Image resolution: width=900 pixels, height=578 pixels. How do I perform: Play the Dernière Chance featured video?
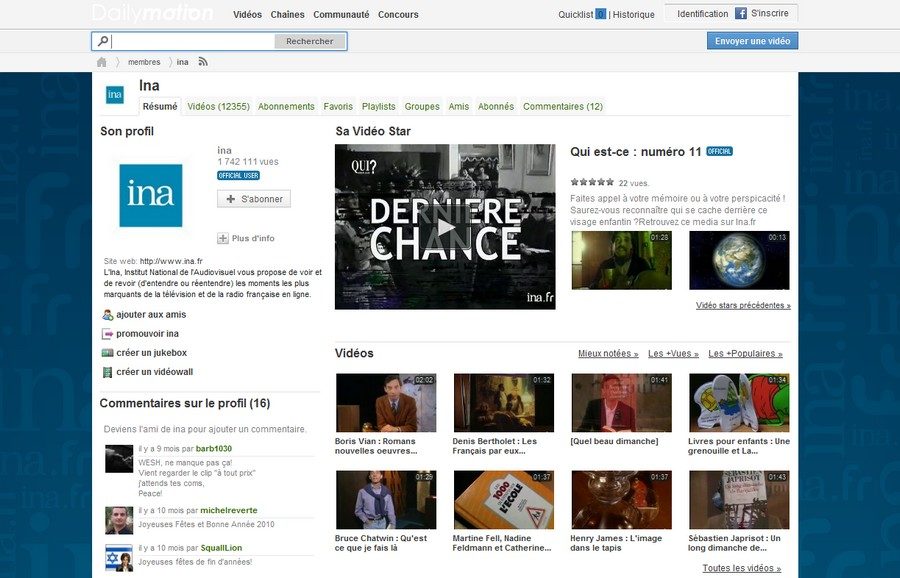tap(445, 227)
